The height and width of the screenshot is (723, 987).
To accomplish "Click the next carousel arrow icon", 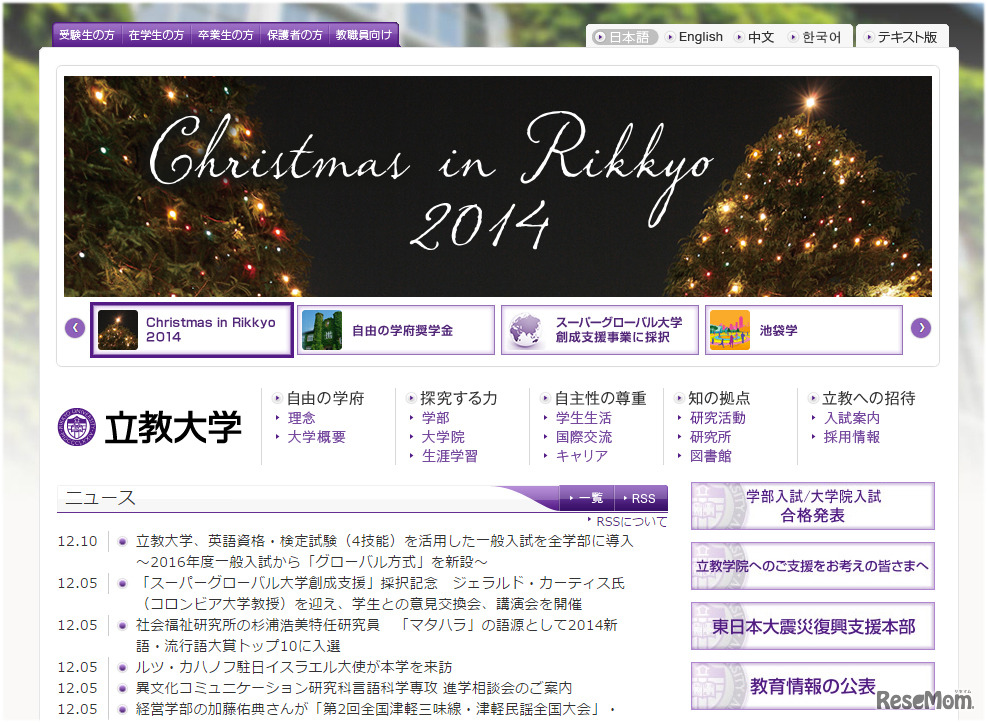I will click(921, 328).
